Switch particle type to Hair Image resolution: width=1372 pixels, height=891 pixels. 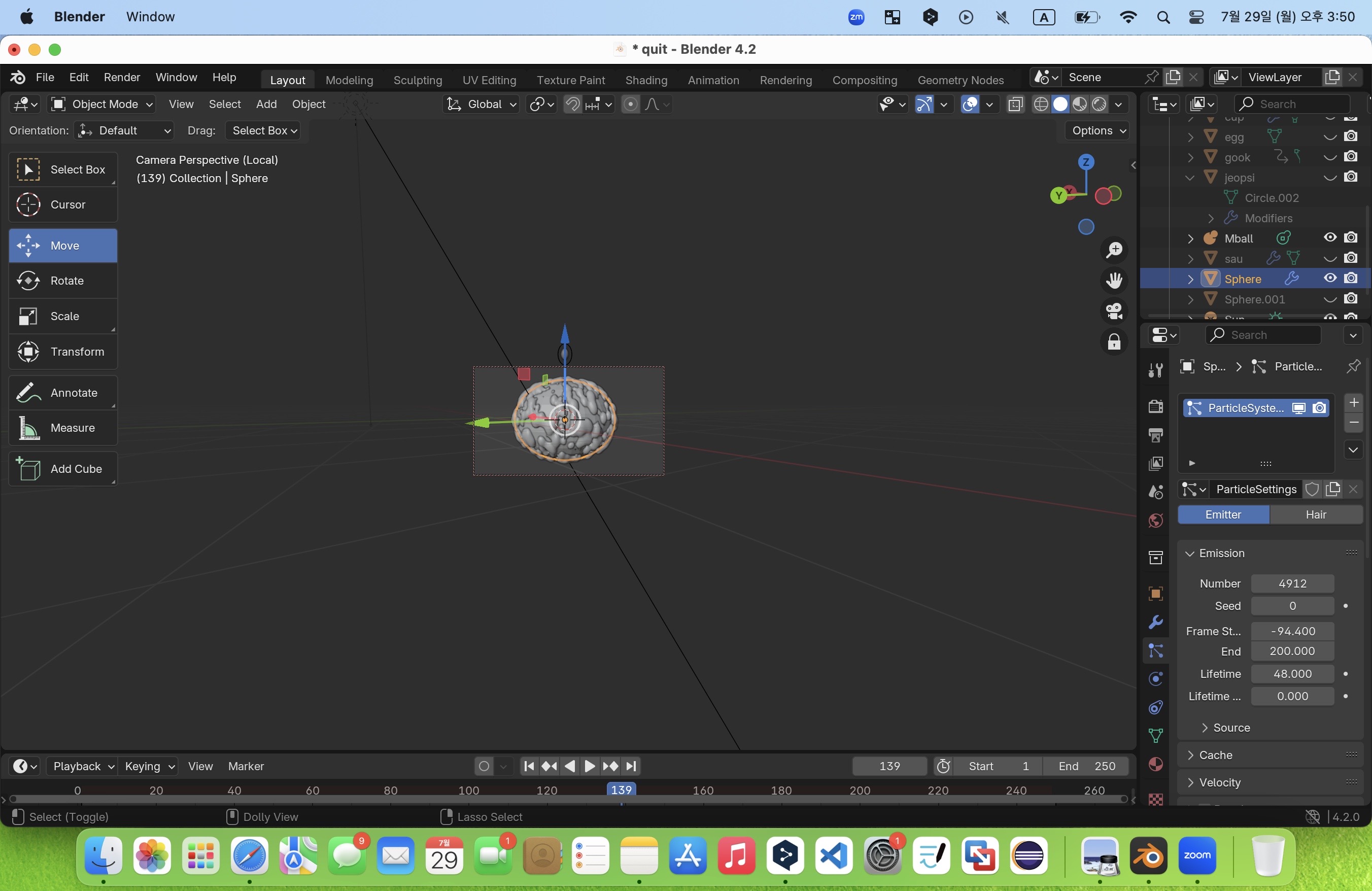1316,515
